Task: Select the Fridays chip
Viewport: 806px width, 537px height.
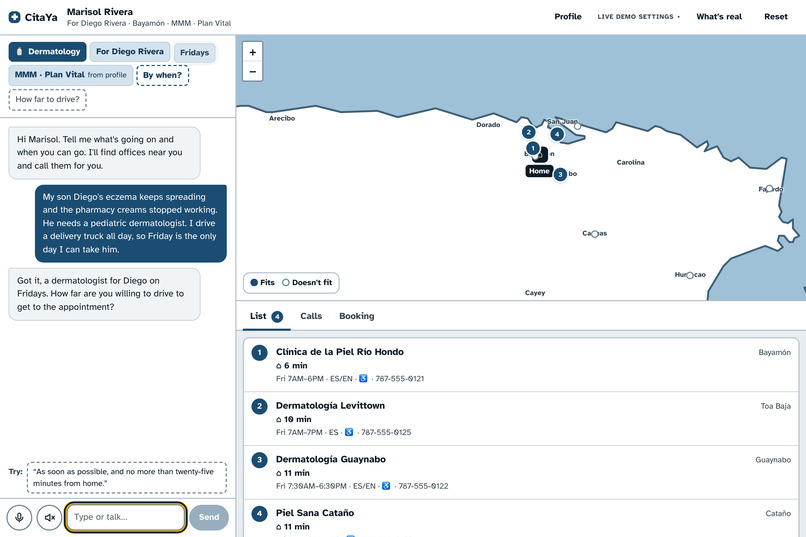Action: (x=194, y=52)
